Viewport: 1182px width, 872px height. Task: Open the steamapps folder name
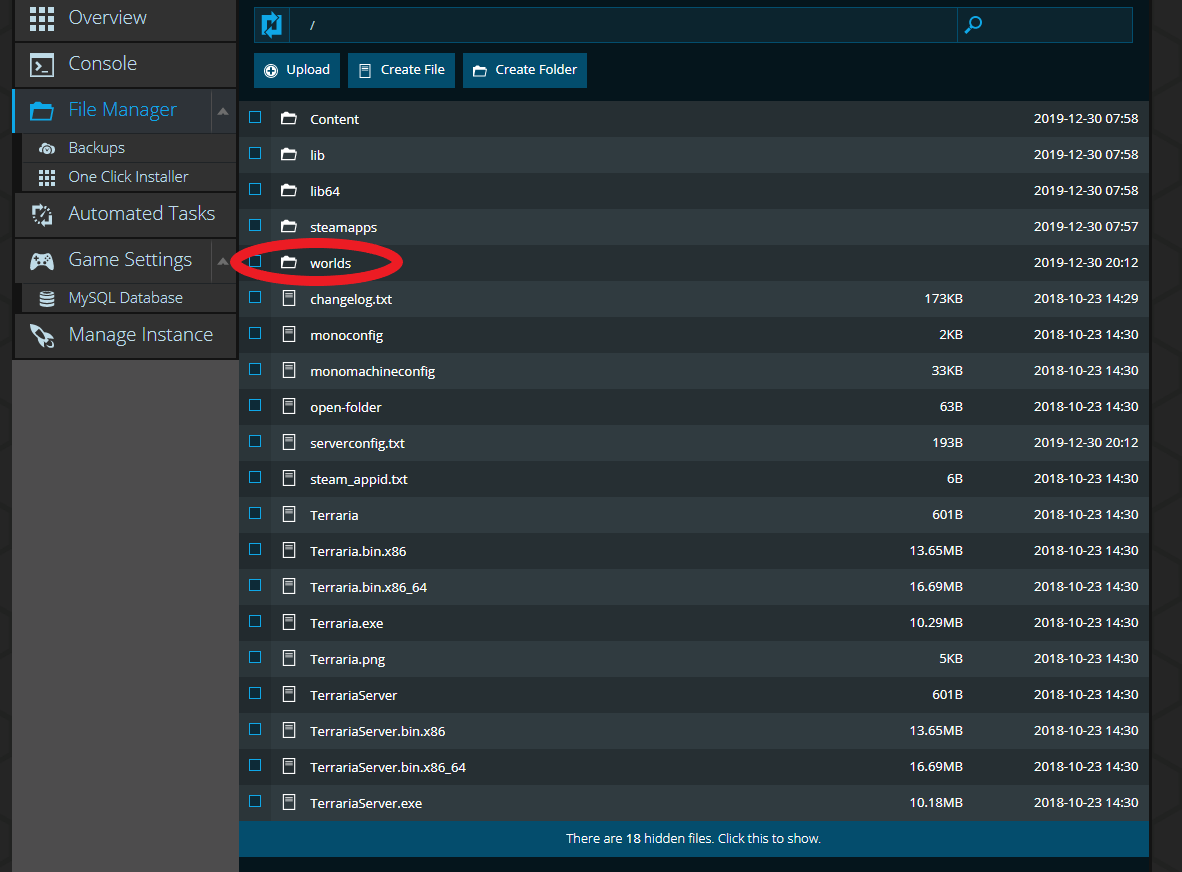pos(343,228)
